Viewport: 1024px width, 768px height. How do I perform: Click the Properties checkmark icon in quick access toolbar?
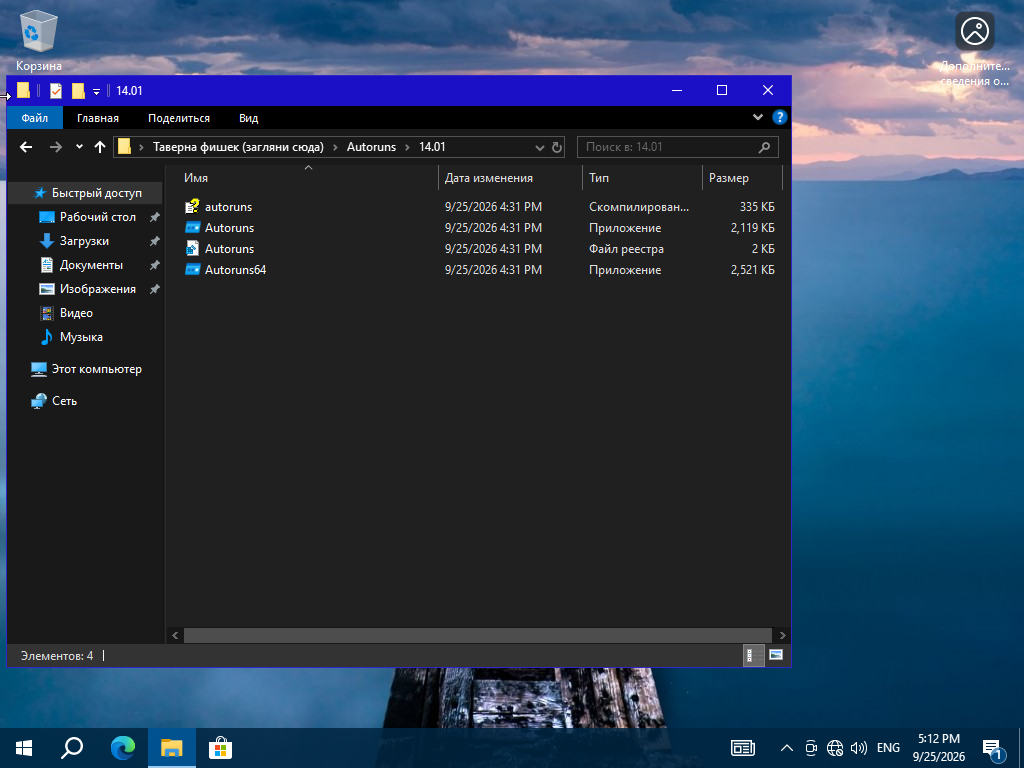56,91
